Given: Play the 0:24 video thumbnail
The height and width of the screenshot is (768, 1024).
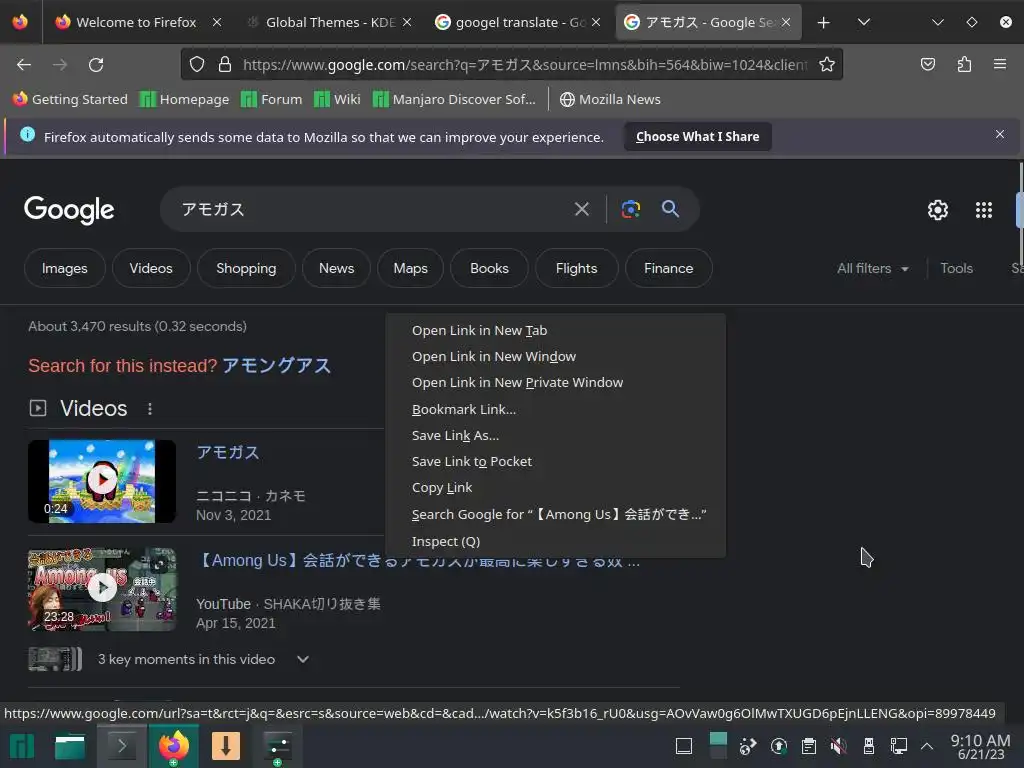Looking at the screenshot, I should tap(102, 481).
